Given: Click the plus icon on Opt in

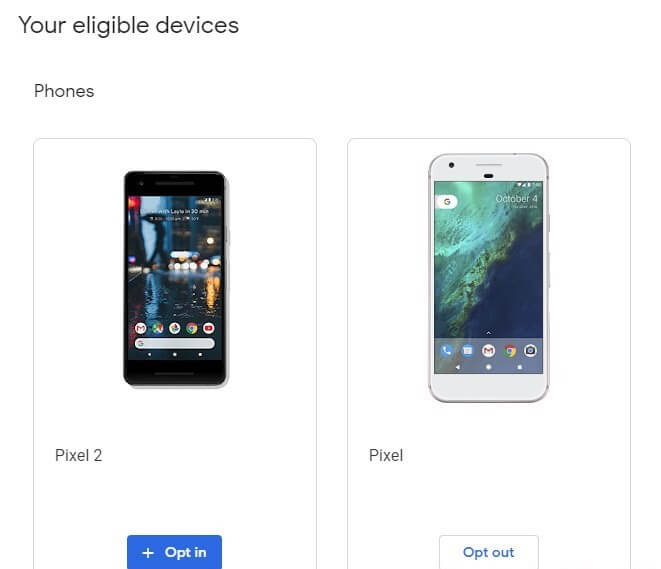Looking at the screenshot, I should 148,553.
